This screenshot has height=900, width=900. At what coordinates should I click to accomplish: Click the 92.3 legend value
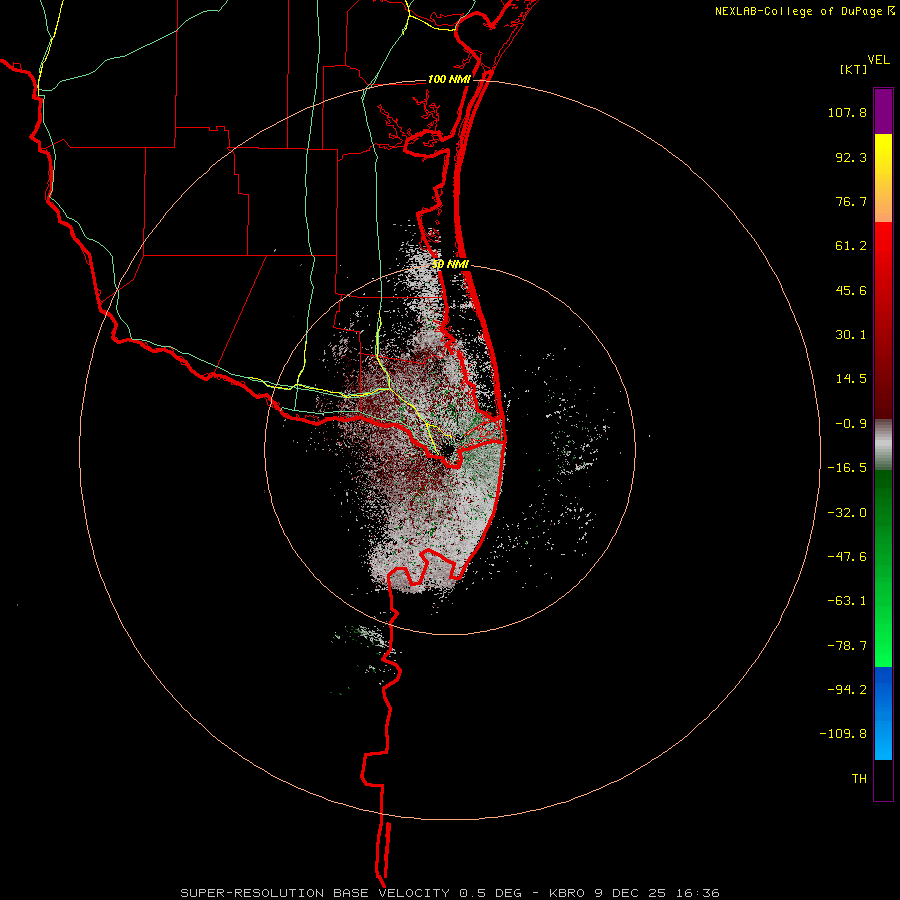(x=851, y=157)
